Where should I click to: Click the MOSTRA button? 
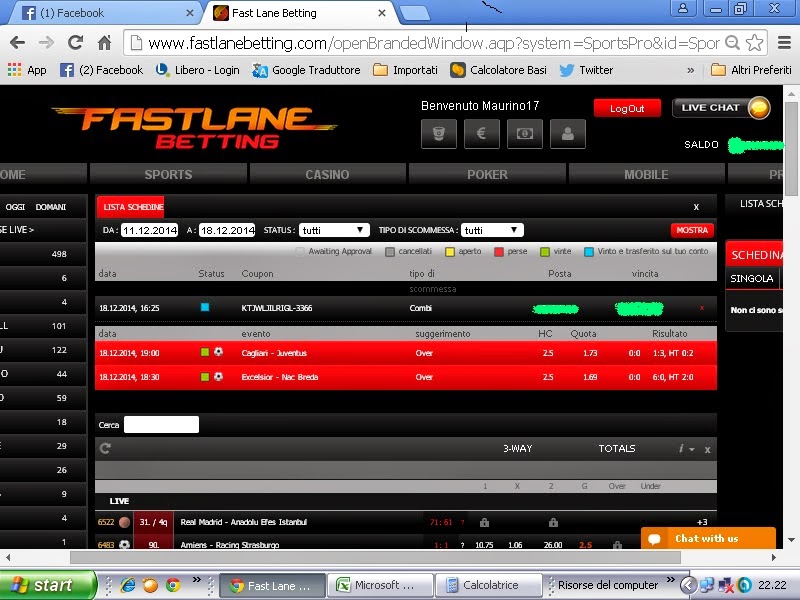(x=692, y=230)
